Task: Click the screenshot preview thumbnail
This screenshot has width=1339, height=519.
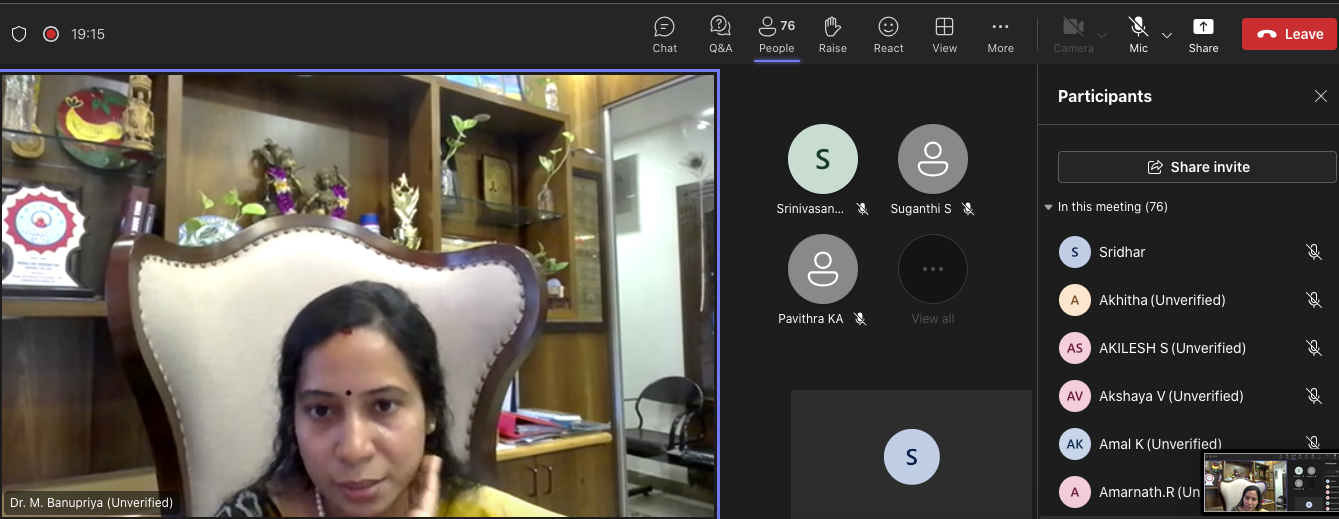Action: 1269,485
